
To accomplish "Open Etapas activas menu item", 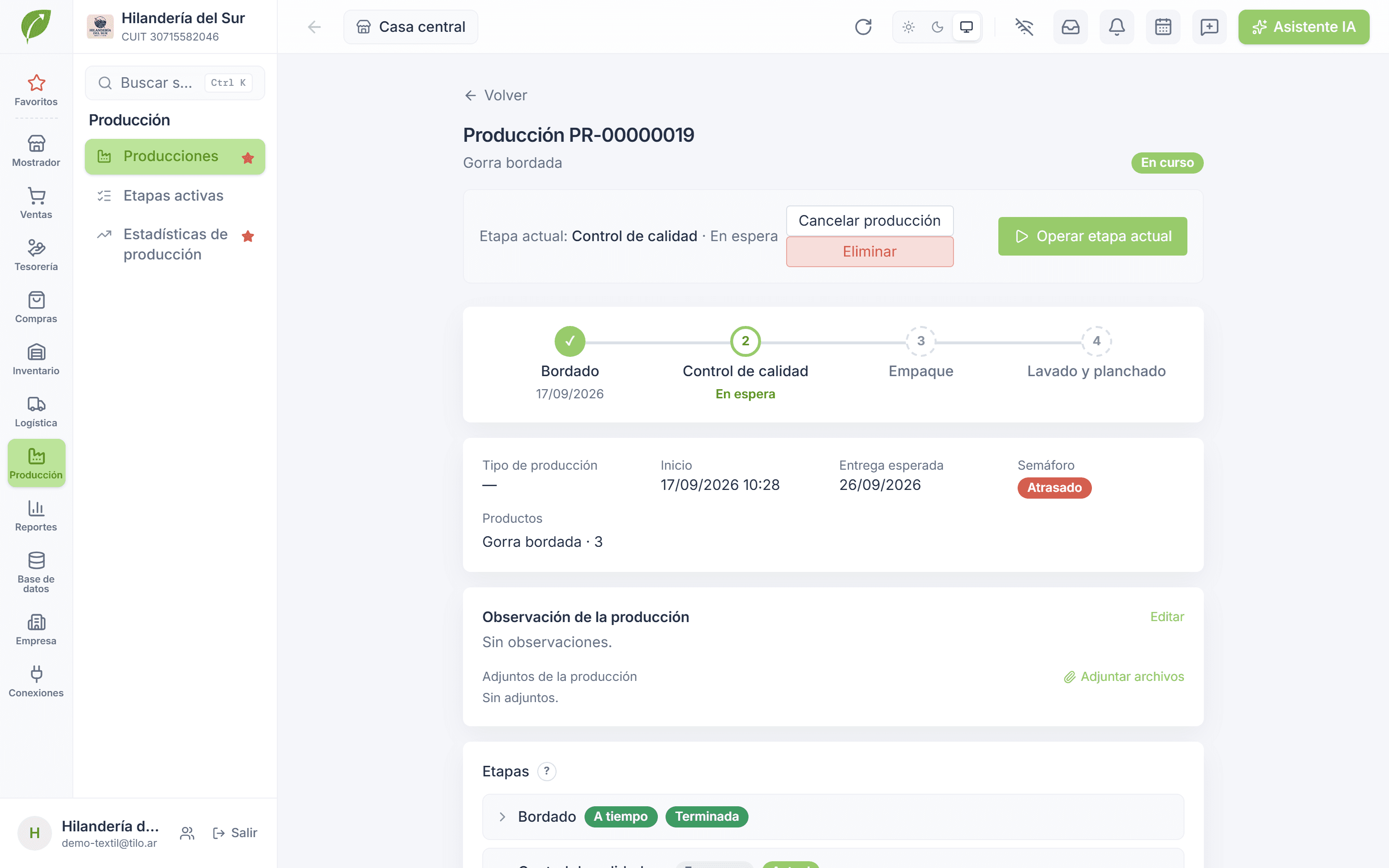I will click(x=175, y=196).
